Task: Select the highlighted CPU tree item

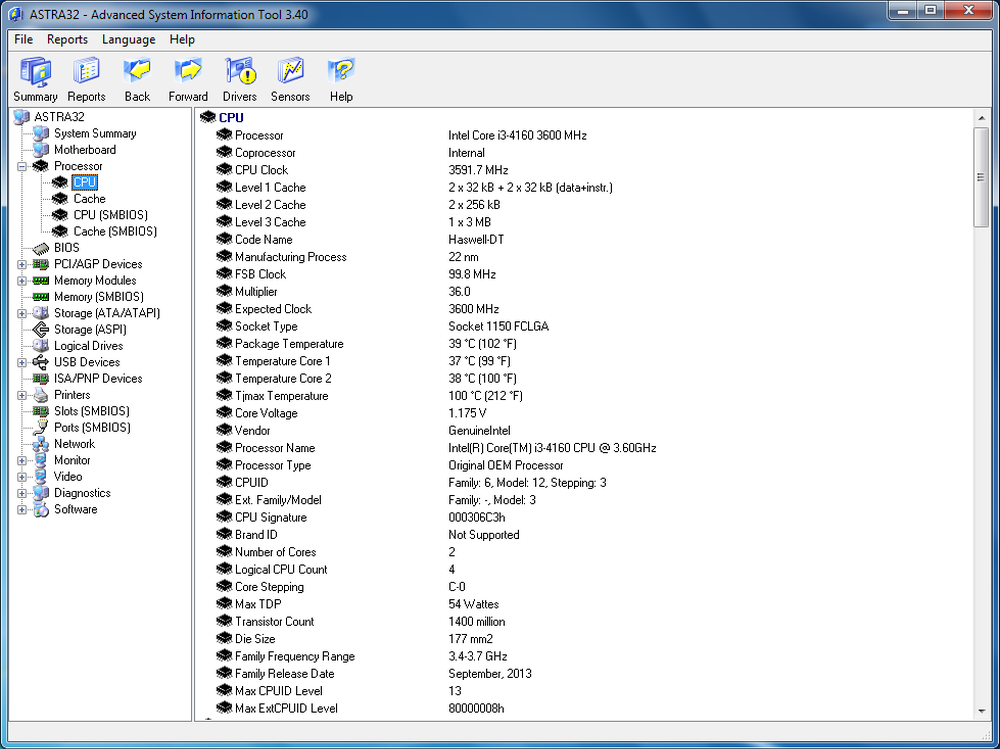Action: pos(84,182)
